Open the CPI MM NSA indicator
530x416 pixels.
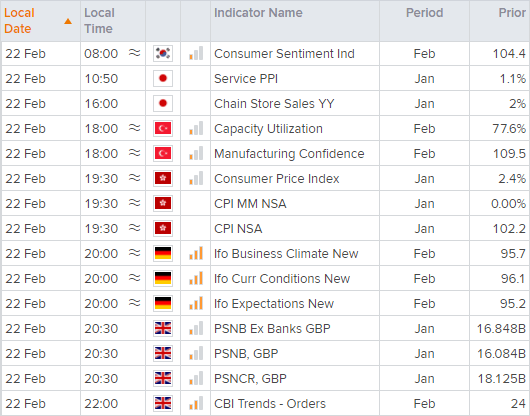[x=250, y=203]
